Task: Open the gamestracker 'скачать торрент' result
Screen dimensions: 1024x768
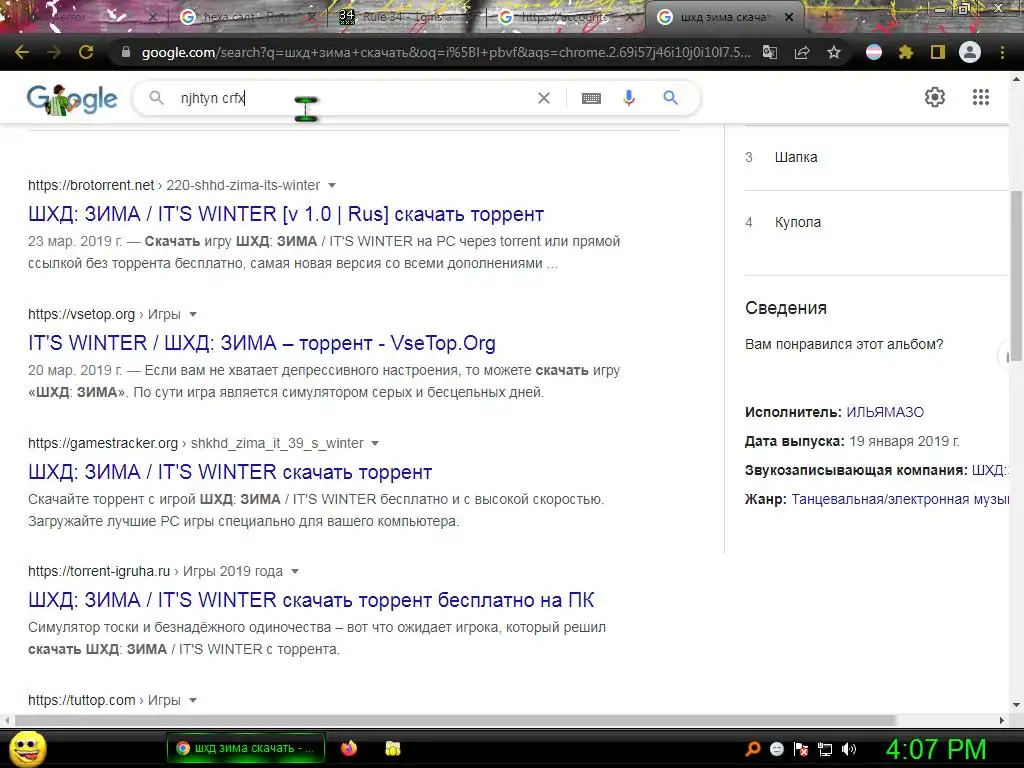Action: [230, 472]
